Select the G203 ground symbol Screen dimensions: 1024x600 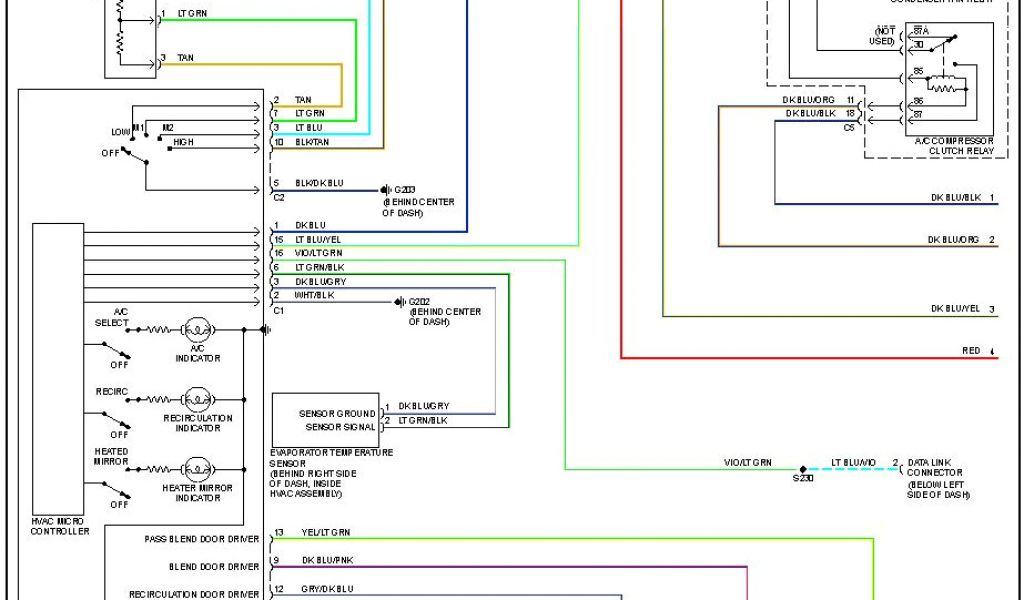pyautogui.click(x=385, y=190)
